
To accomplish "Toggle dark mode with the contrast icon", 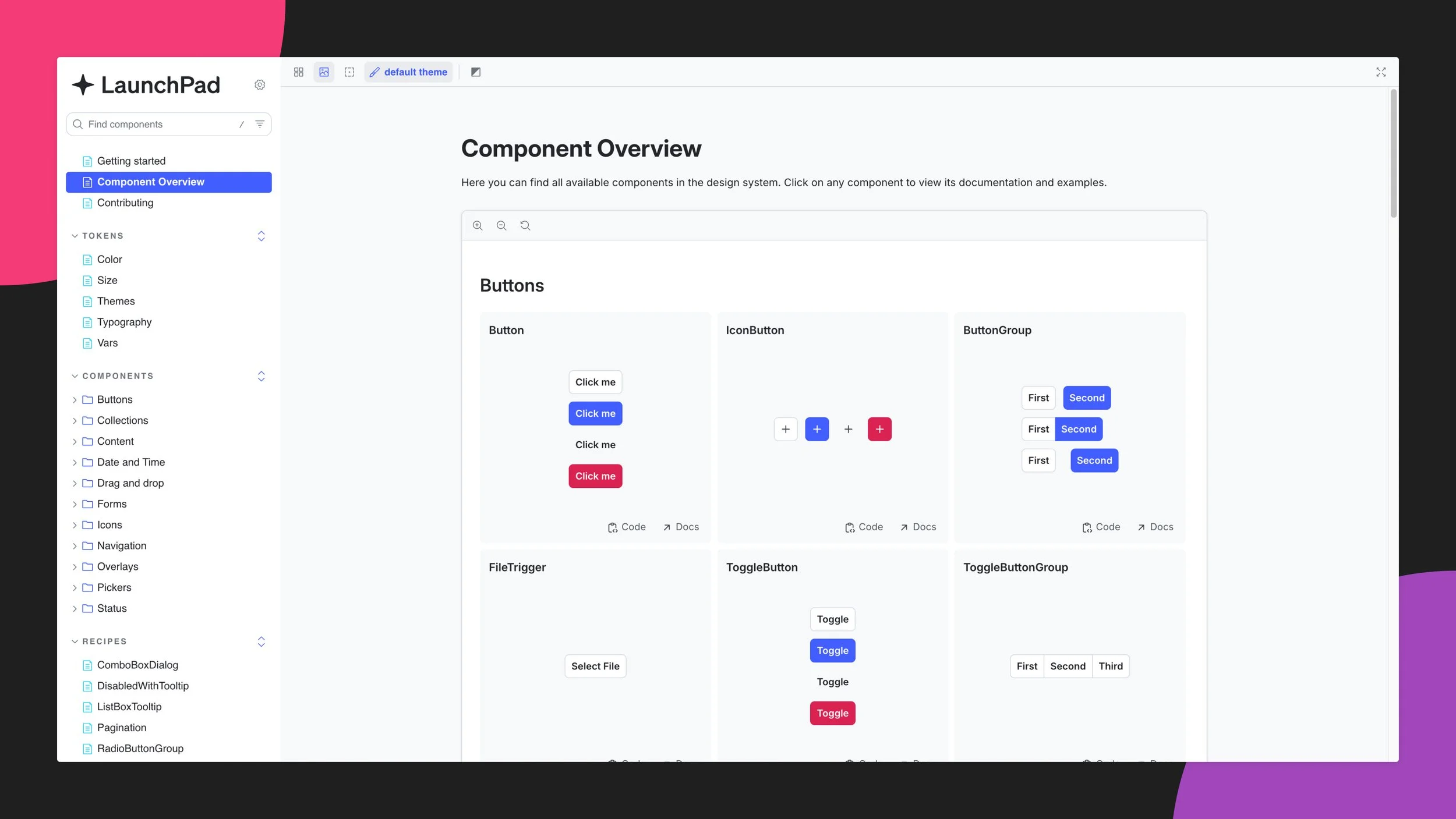I will 476,72.
